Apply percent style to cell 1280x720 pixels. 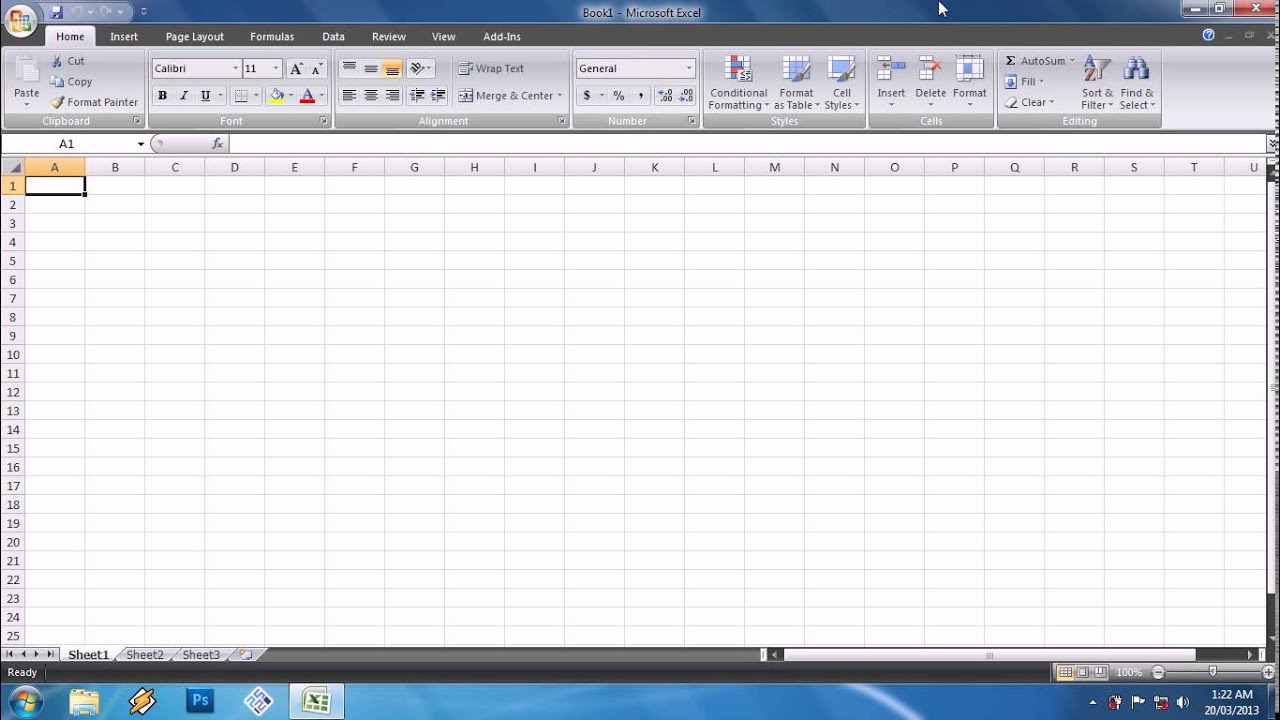tap(619, 96)
